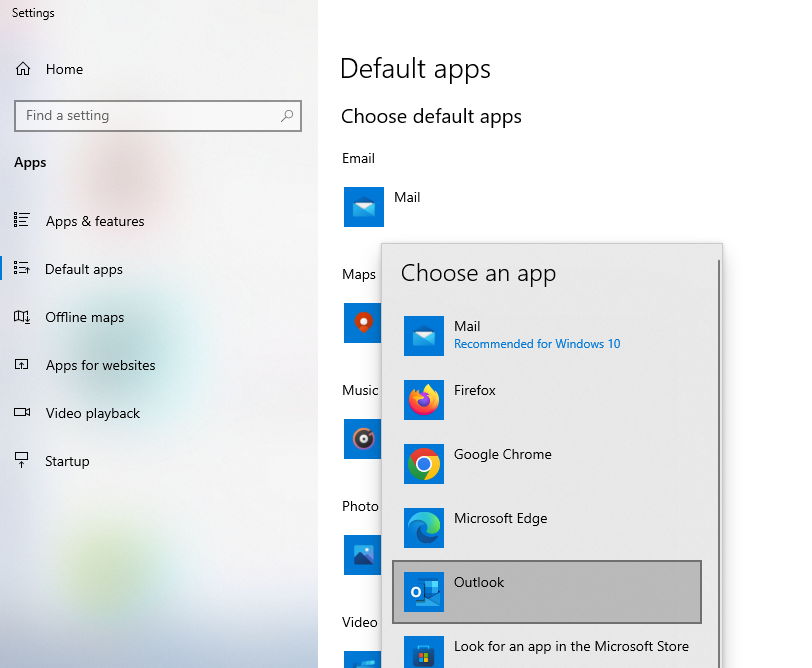Viewport: 812px width, 668px height.
Task: Click the Settings window title
Action: (x=33, y=13)
